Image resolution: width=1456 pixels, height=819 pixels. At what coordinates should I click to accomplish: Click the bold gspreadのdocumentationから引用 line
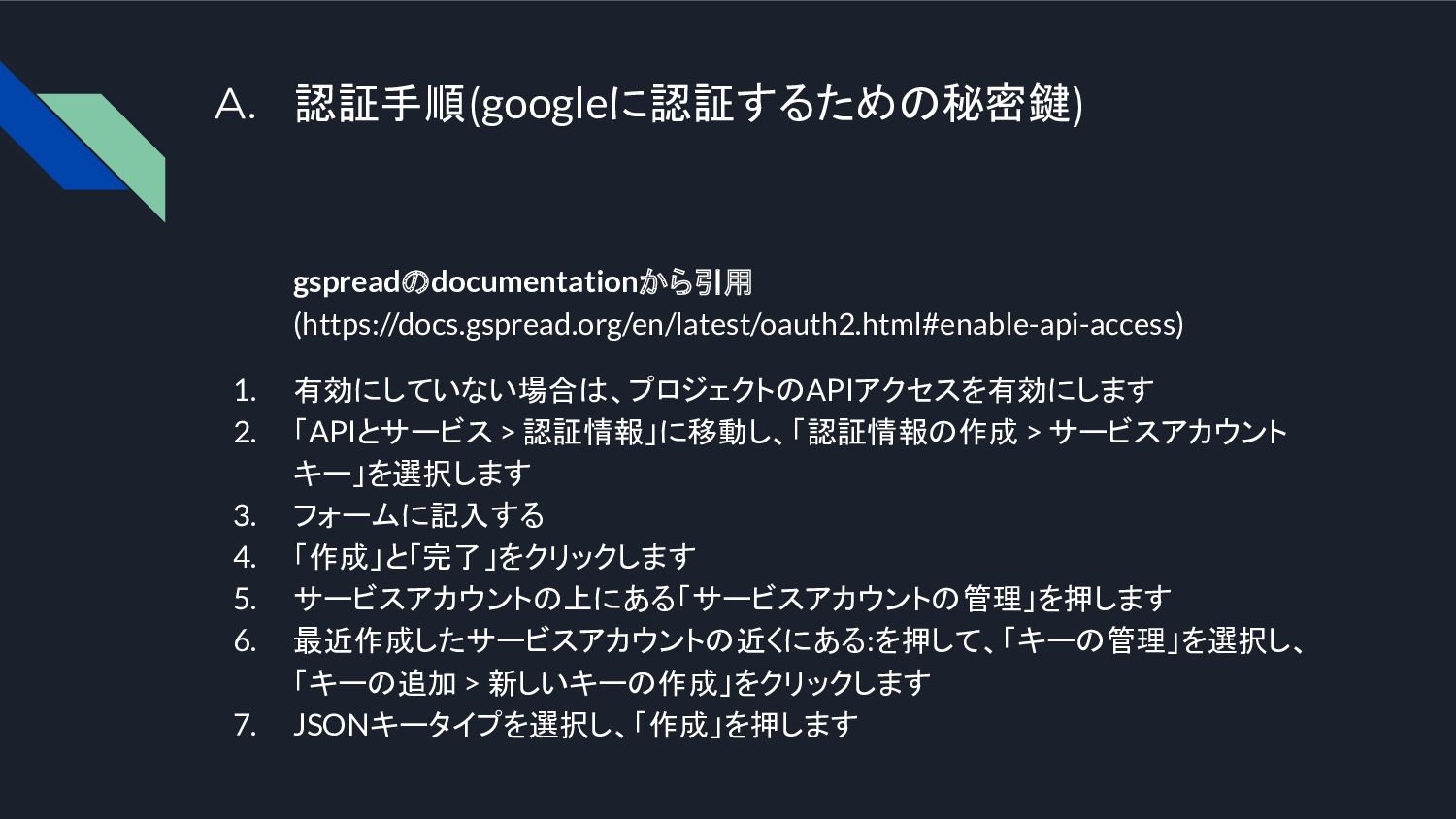click(x=522, y=282)
